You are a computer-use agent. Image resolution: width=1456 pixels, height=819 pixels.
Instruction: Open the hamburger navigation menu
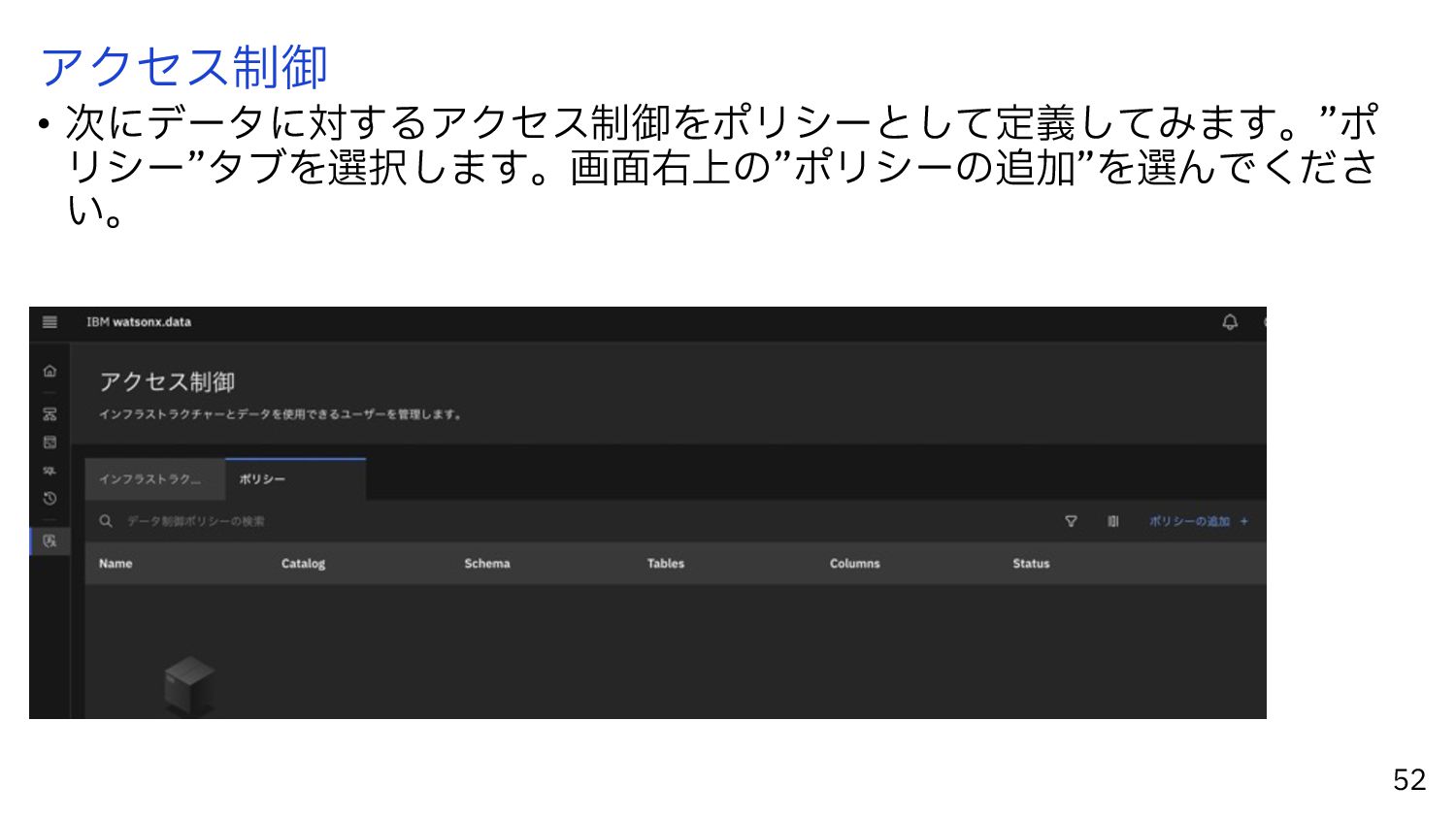[50, 322]
